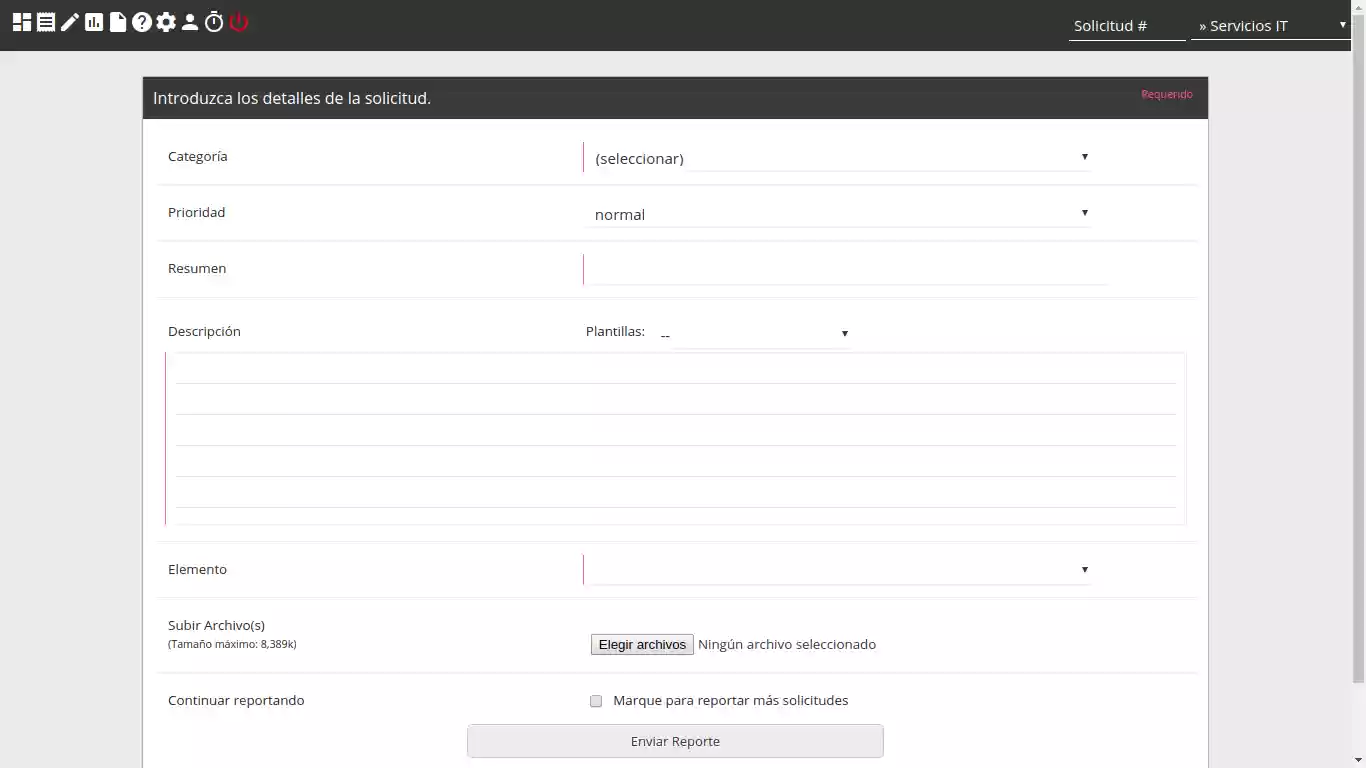Expand the Elemento dropdown
This screenshot has width=1366, height=768.
pyautogui.click(x=838, y=569)
